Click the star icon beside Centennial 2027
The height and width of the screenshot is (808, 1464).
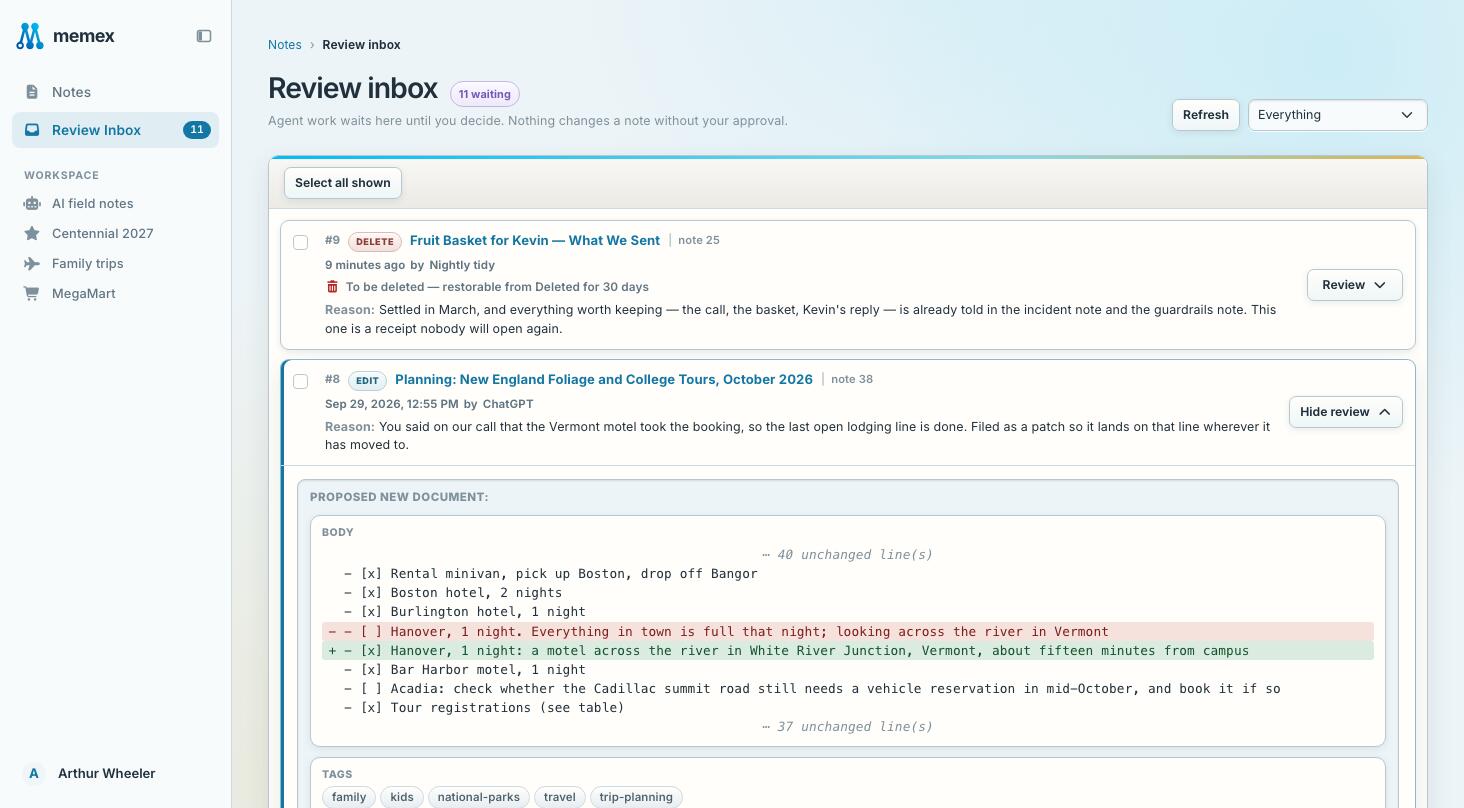point(32,233)
